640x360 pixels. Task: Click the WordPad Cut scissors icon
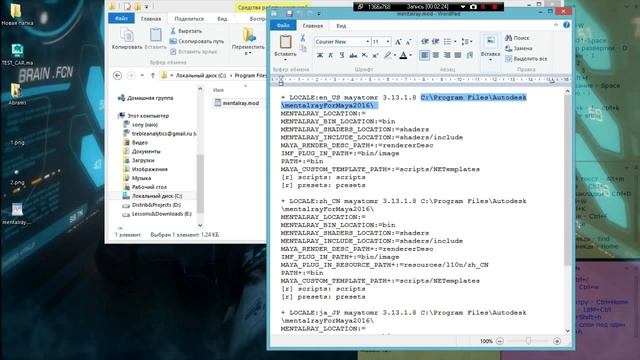tap(302, 38)
